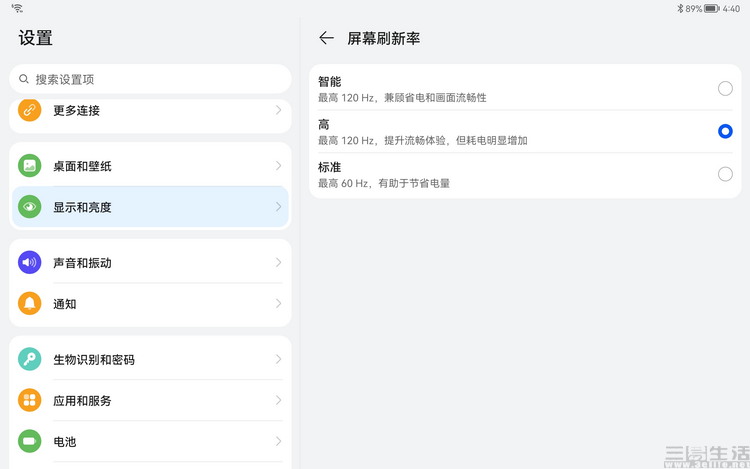Select the 标准 60 Hz radio button
The image size is (750, 469).
pos(725,174)
